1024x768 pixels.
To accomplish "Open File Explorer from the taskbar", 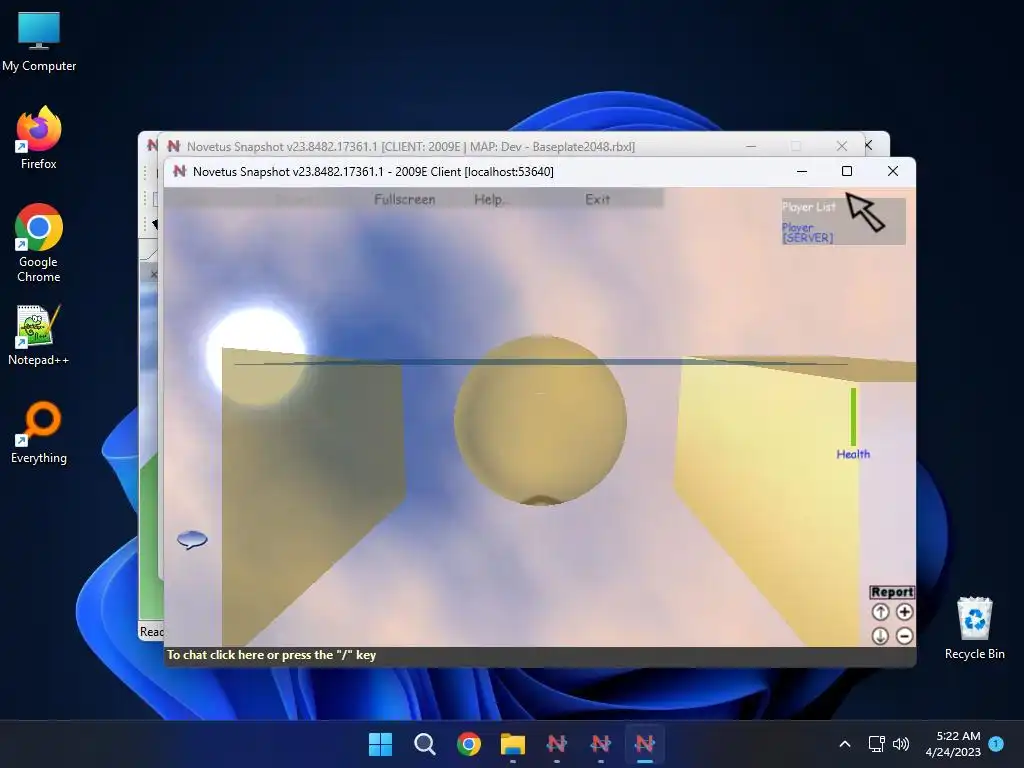I will tap(513, 744).
